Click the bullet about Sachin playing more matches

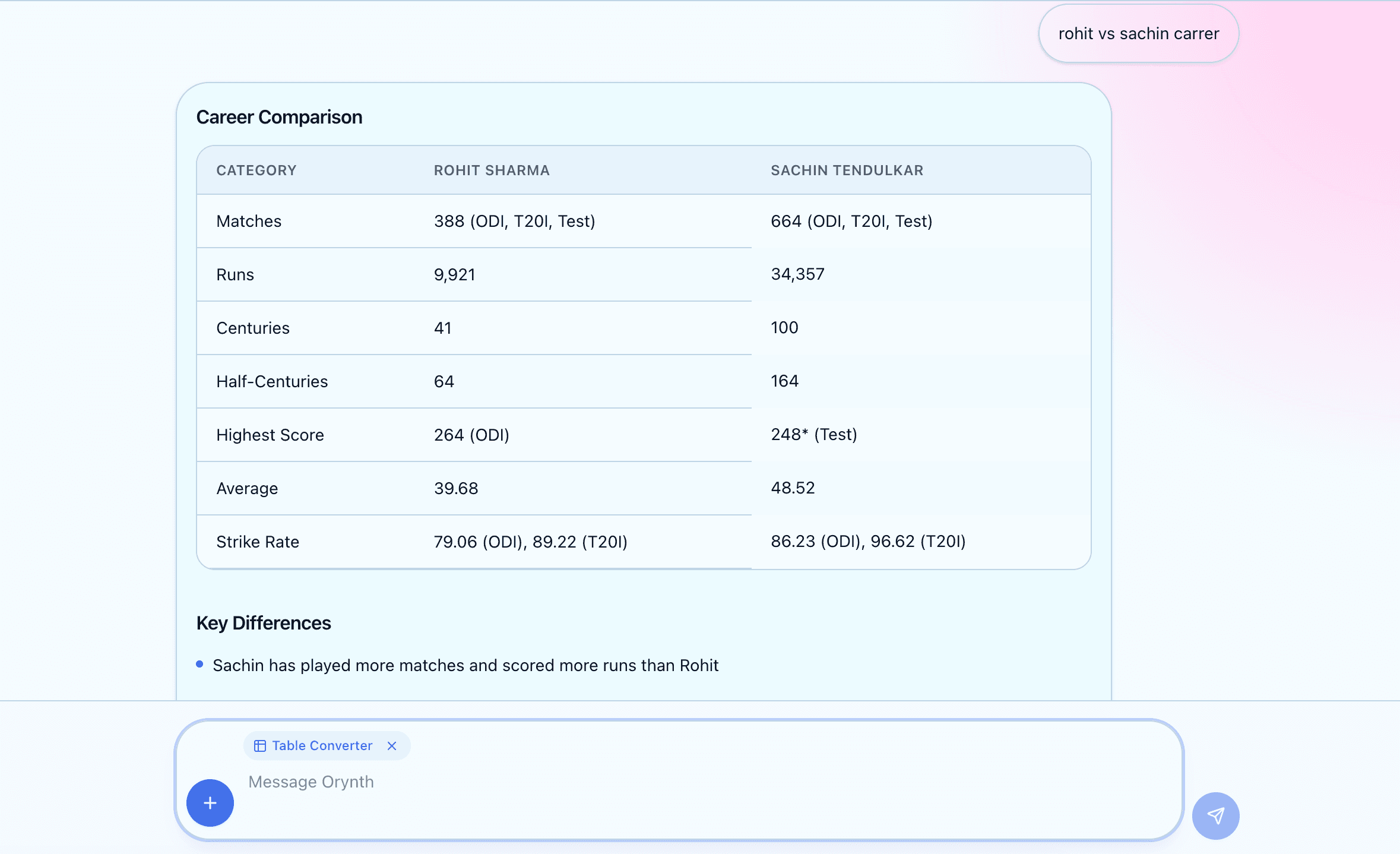click(x=465, y=665)
